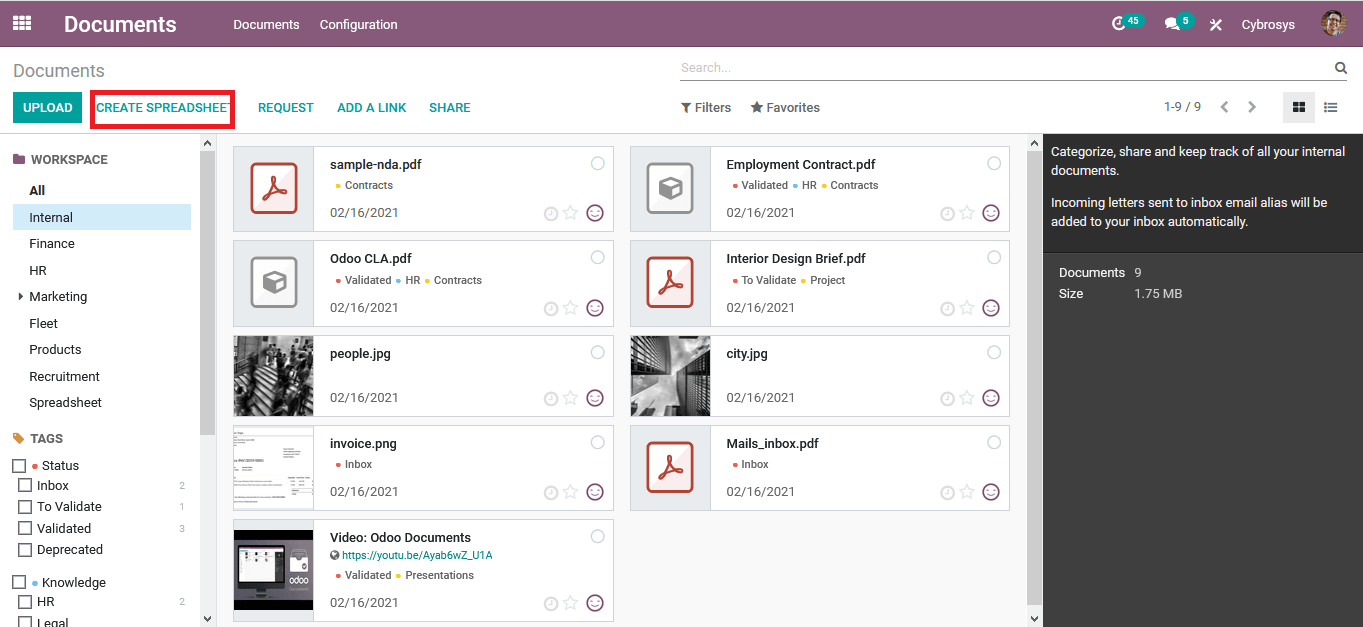Open conversations chat icon with 5 badge
This screenshot has height=627, width=1363.
[x=1172, y=24]
